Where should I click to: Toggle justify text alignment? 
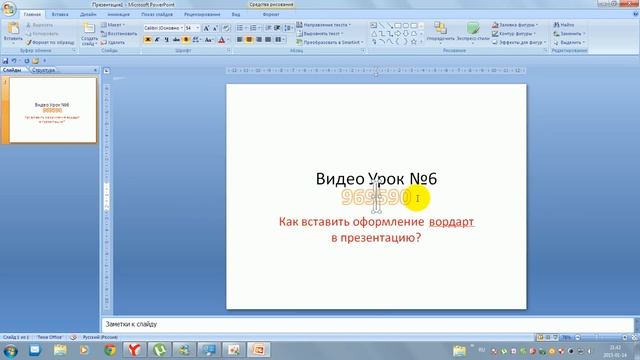click(x=268, y=40)
